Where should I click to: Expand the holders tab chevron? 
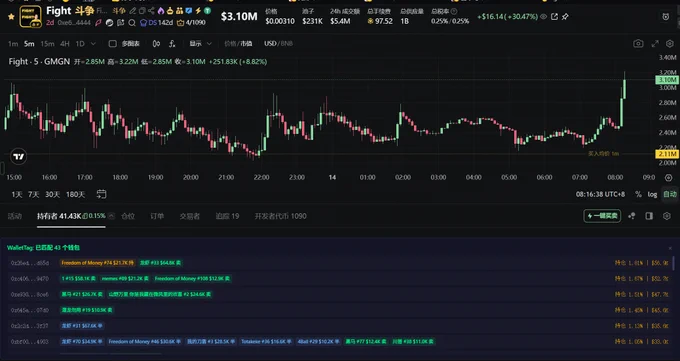(111, 216)
